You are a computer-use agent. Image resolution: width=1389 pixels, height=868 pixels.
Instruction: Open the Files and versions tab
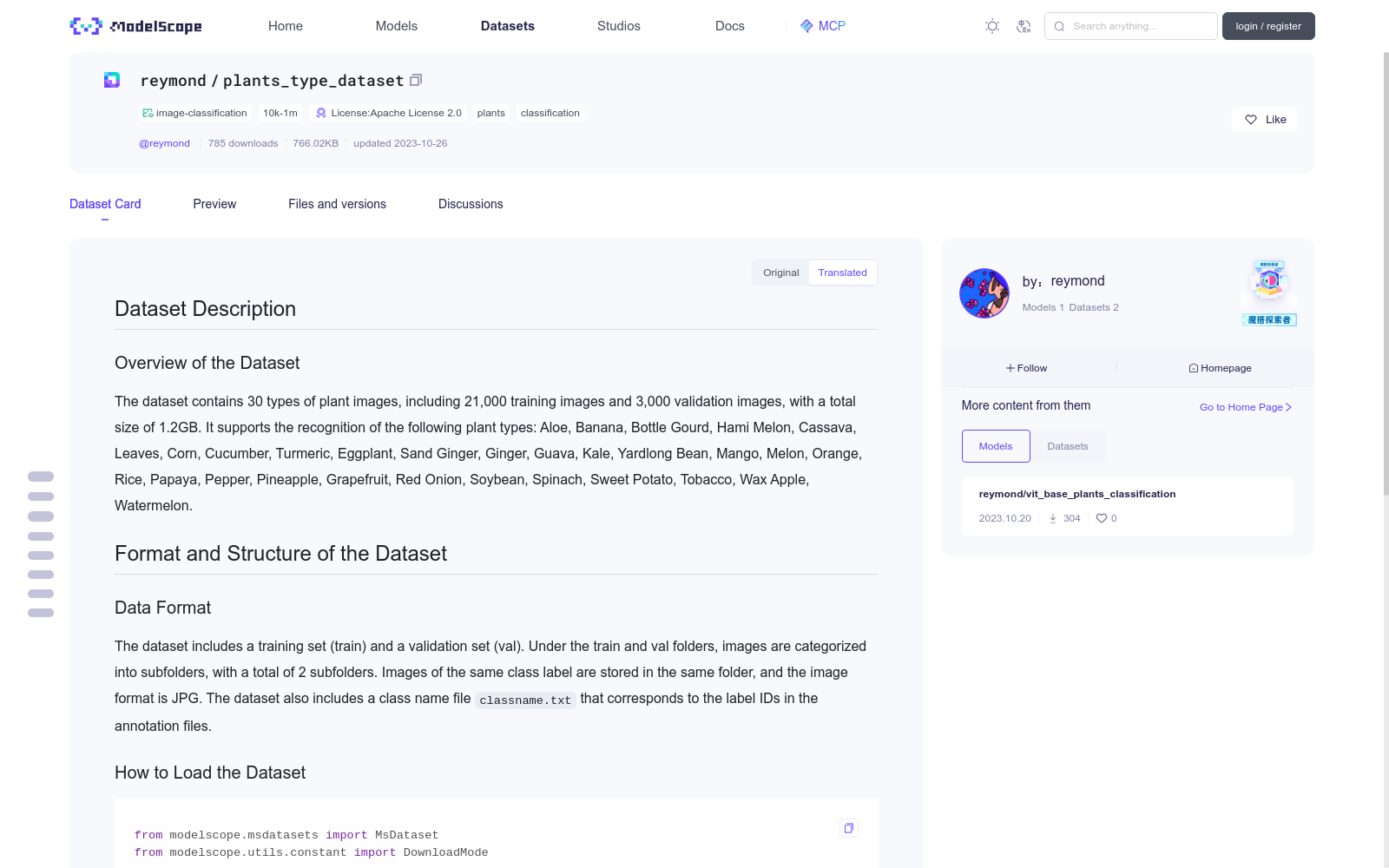(337, 204)
